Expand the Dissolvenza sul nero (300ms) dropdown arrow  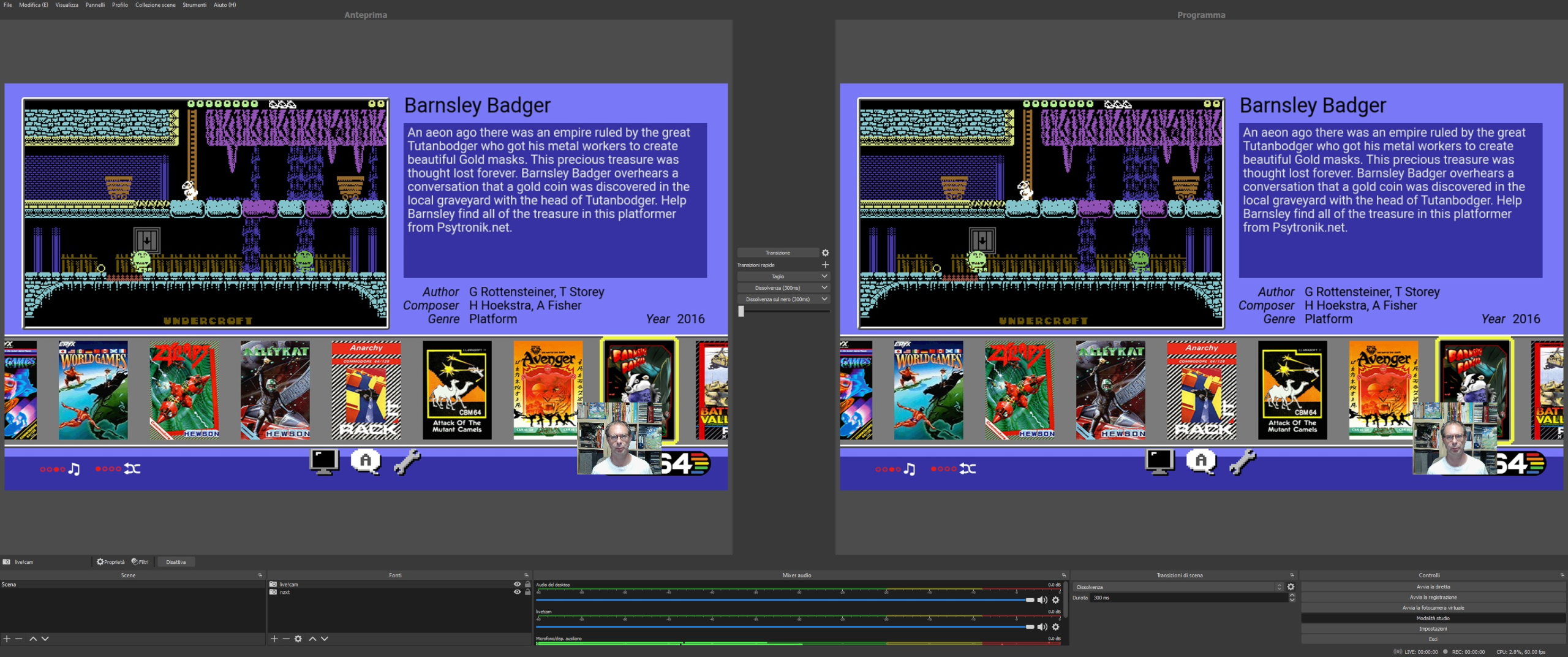coord(824,300)
